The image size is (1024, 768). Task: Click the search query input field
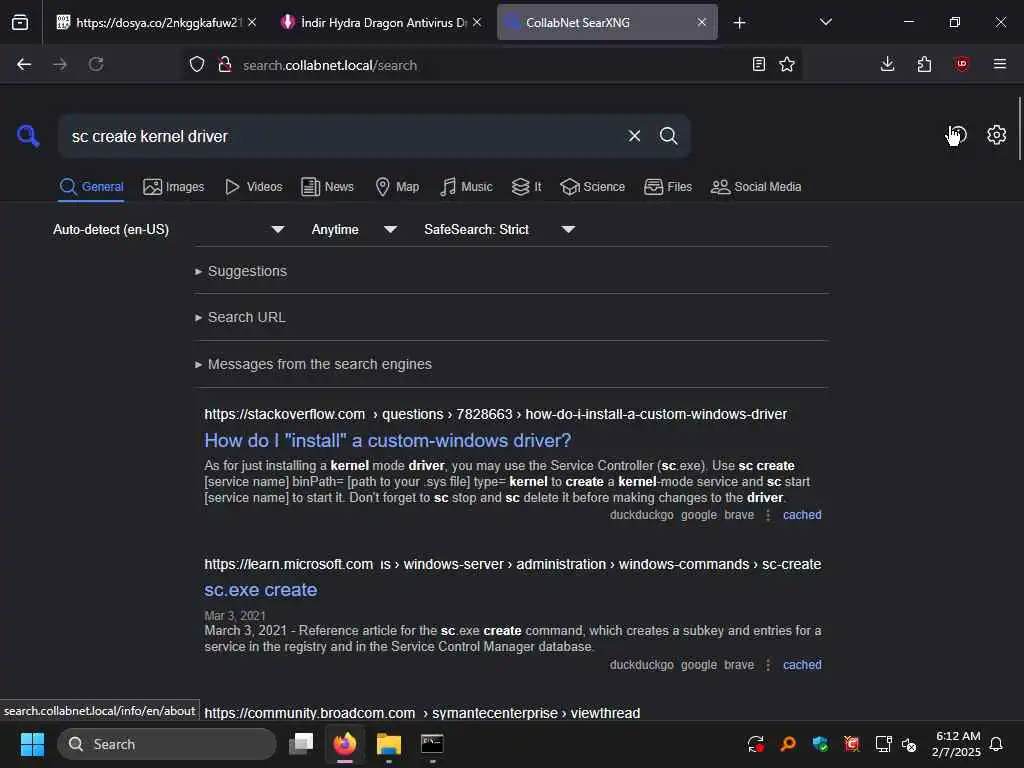pos(343,136)
